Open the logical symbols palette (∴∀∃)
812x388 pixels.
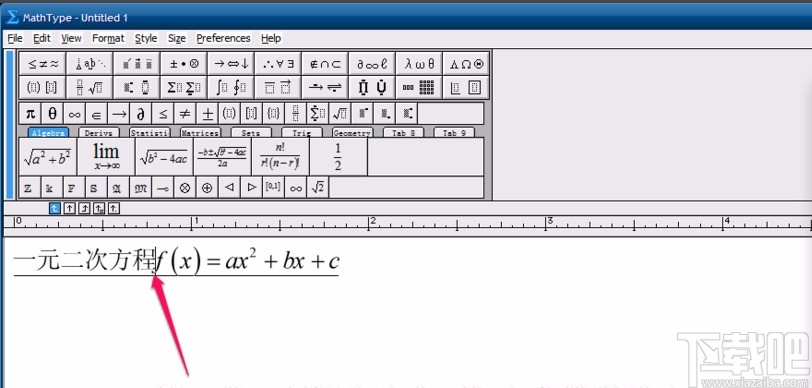[278, 64]
